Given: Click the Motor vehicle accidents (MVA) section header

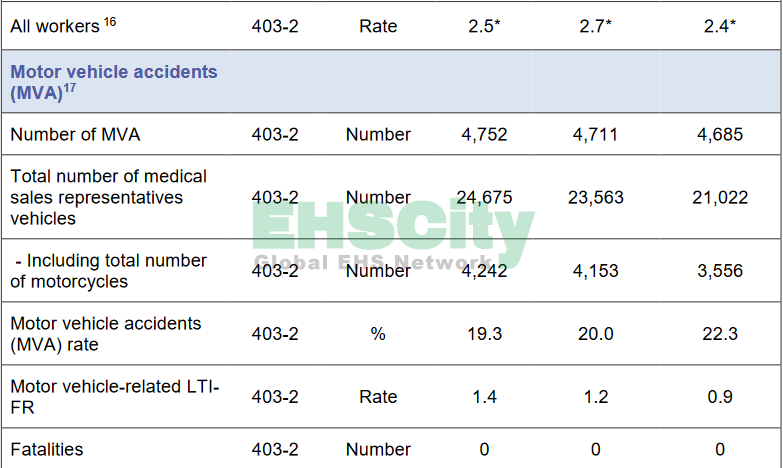Looking at the screenshot, I should coord(113,82).
